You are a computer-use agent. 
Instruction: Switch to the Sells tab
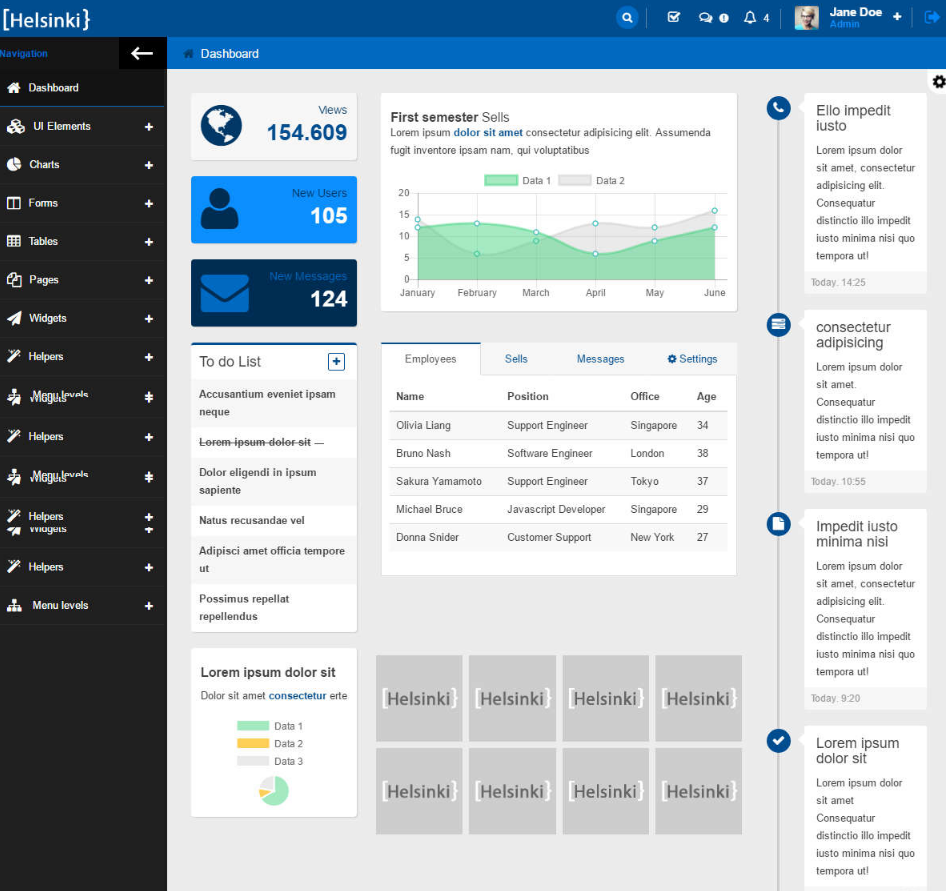(516, 359)
